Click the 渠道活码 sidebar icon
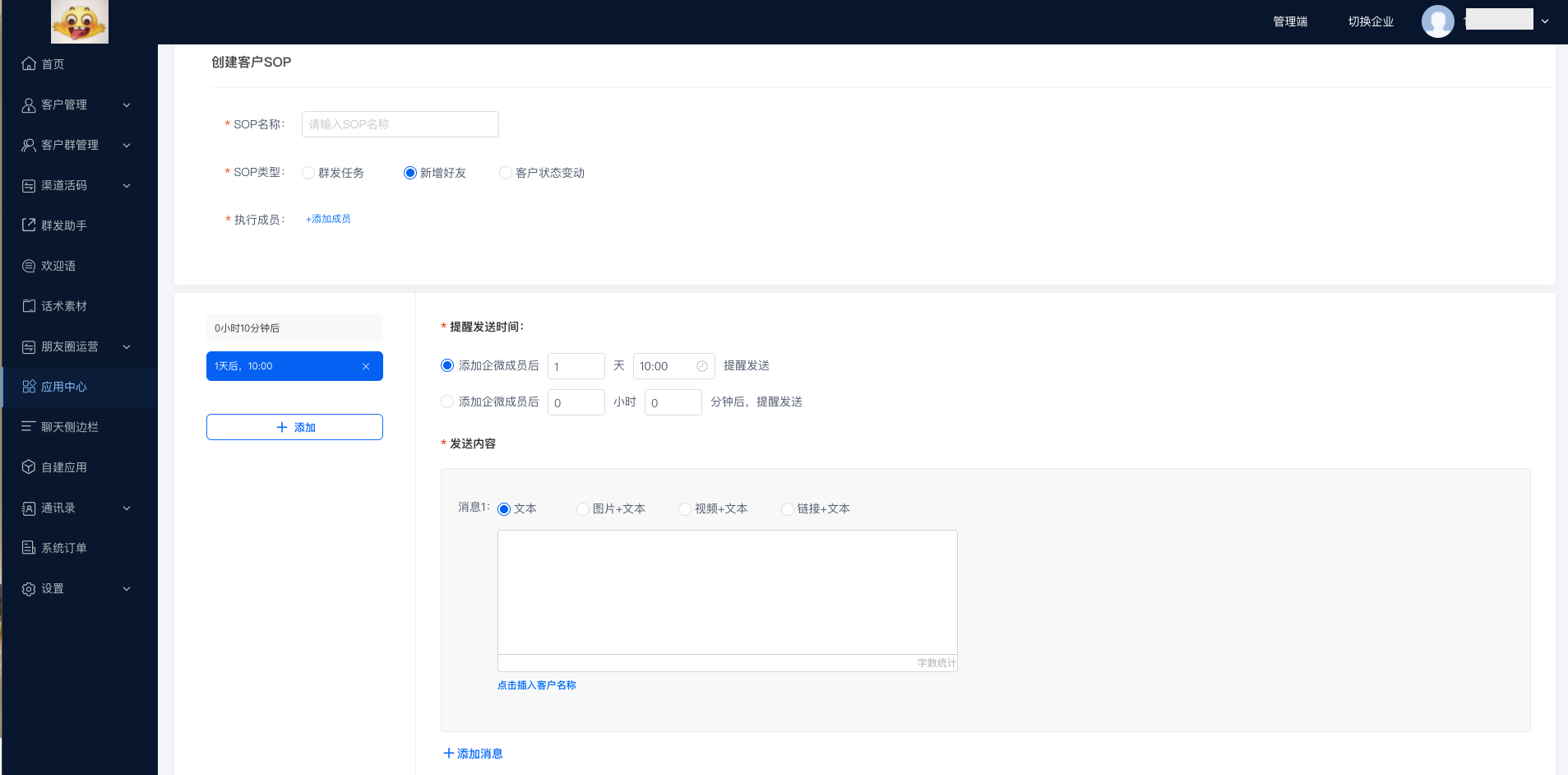This screenshot has width=1568, height=775. 29,185
